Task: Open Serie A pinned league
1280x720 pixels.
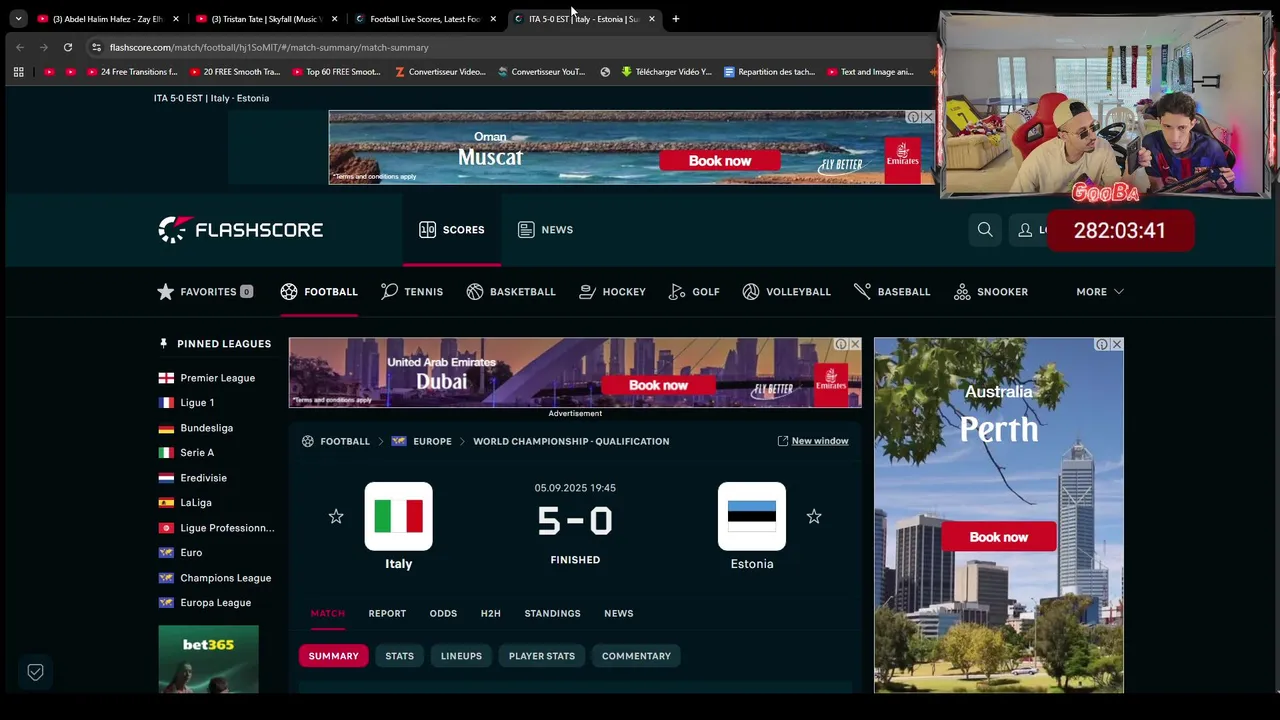Action: click(187, 453)
